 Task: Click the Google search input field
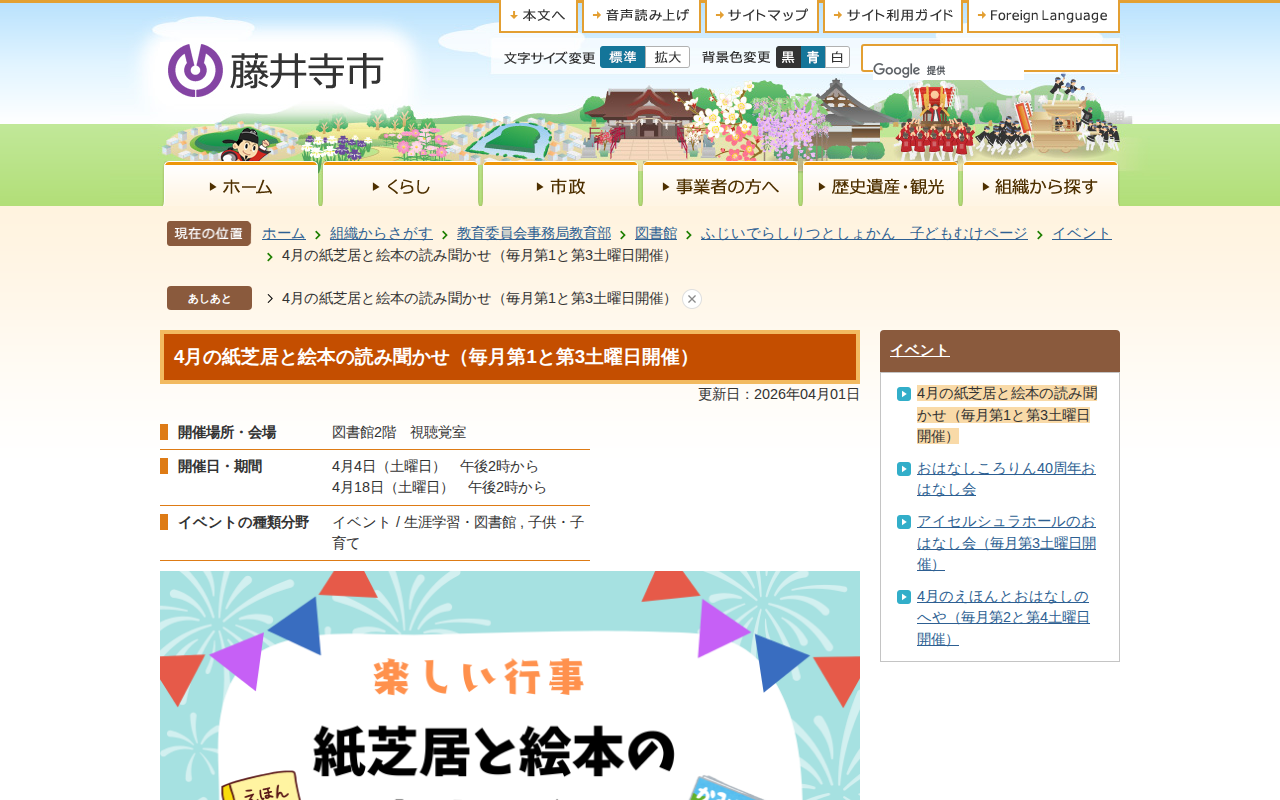coord(989,58)
